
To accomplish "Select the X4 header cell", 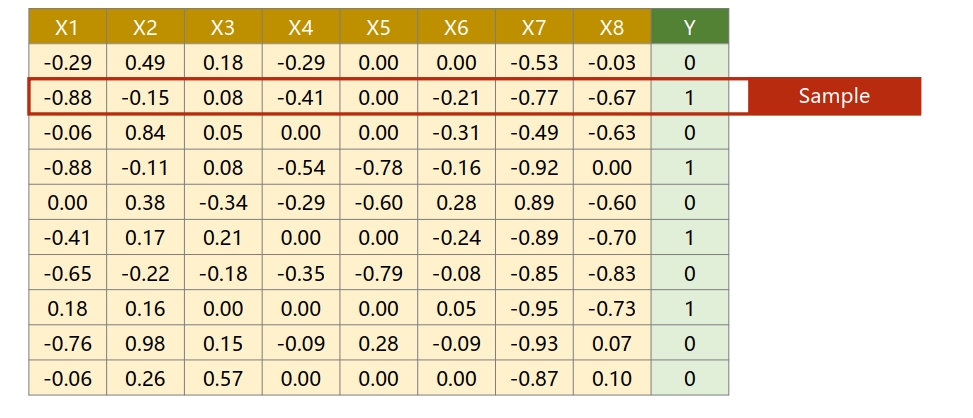I will (300, 28).
